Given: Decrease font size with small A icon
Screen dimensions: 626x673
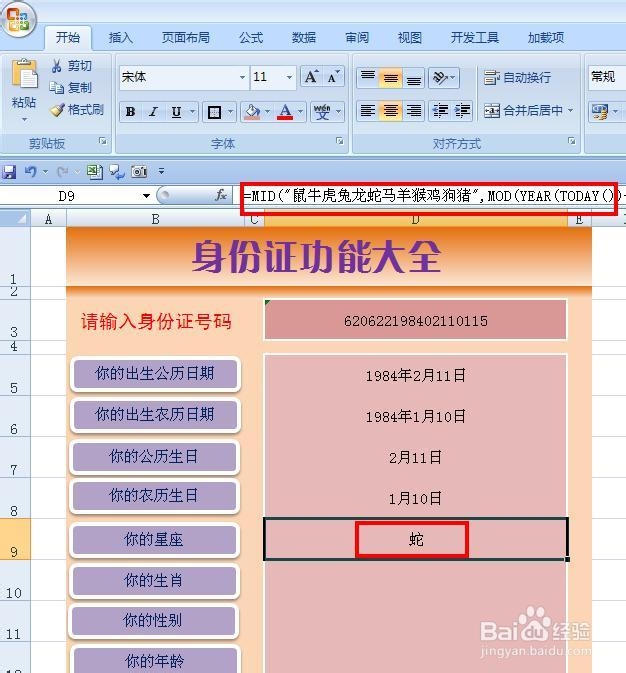Looking at the screenshot, I should coord(333,77).
